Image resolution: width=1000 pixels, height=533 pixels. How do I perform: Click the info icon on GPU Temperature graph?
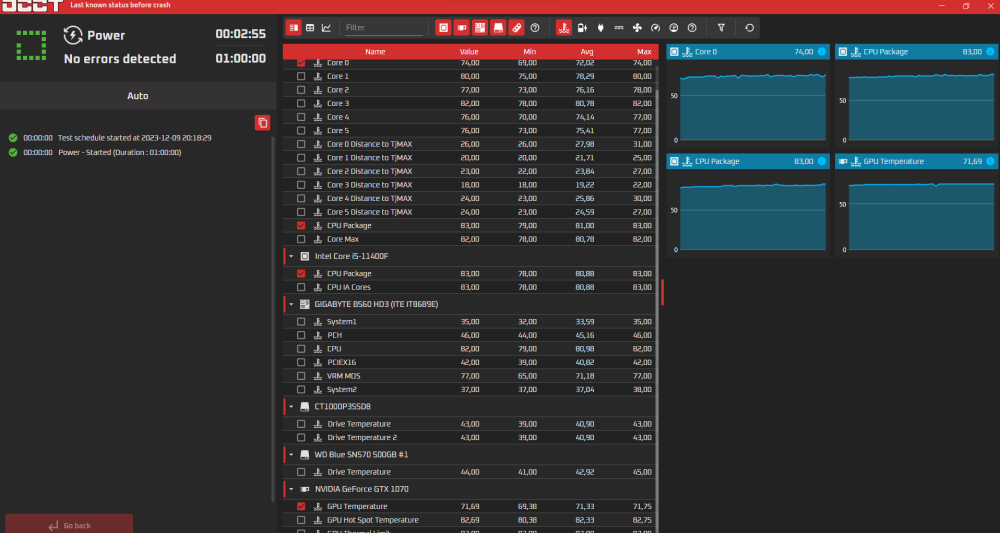point(989,160)
